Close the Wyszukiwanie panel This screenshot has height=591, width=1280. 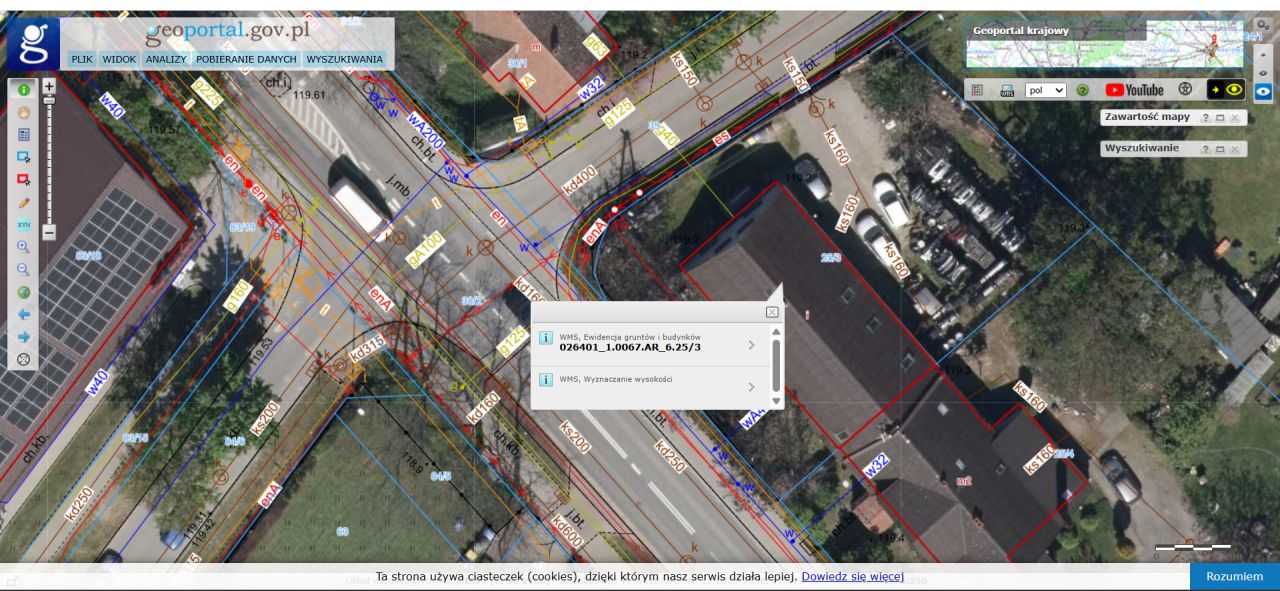click(1235, 149)
